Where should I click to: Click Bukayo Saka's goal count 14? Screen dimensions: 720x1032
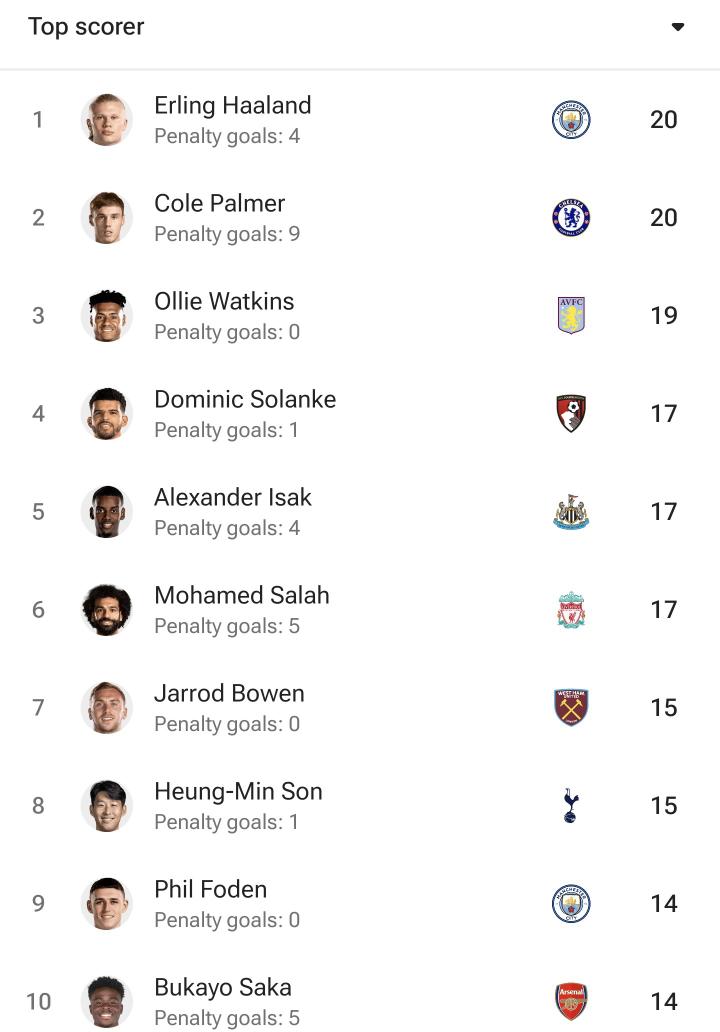663,1002
